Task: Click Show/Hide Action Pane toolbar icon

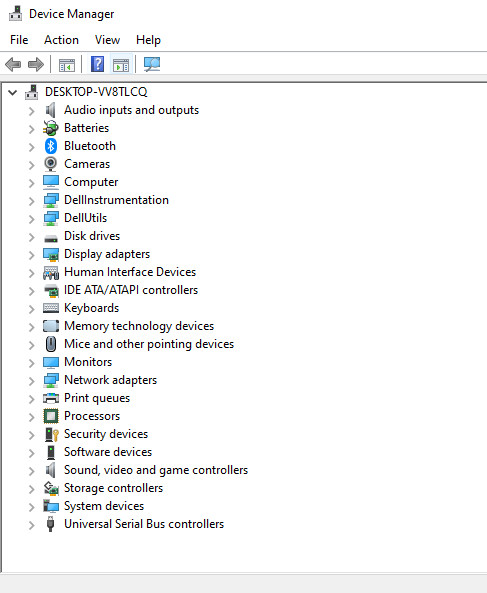Action: click(x=121, y=65)
